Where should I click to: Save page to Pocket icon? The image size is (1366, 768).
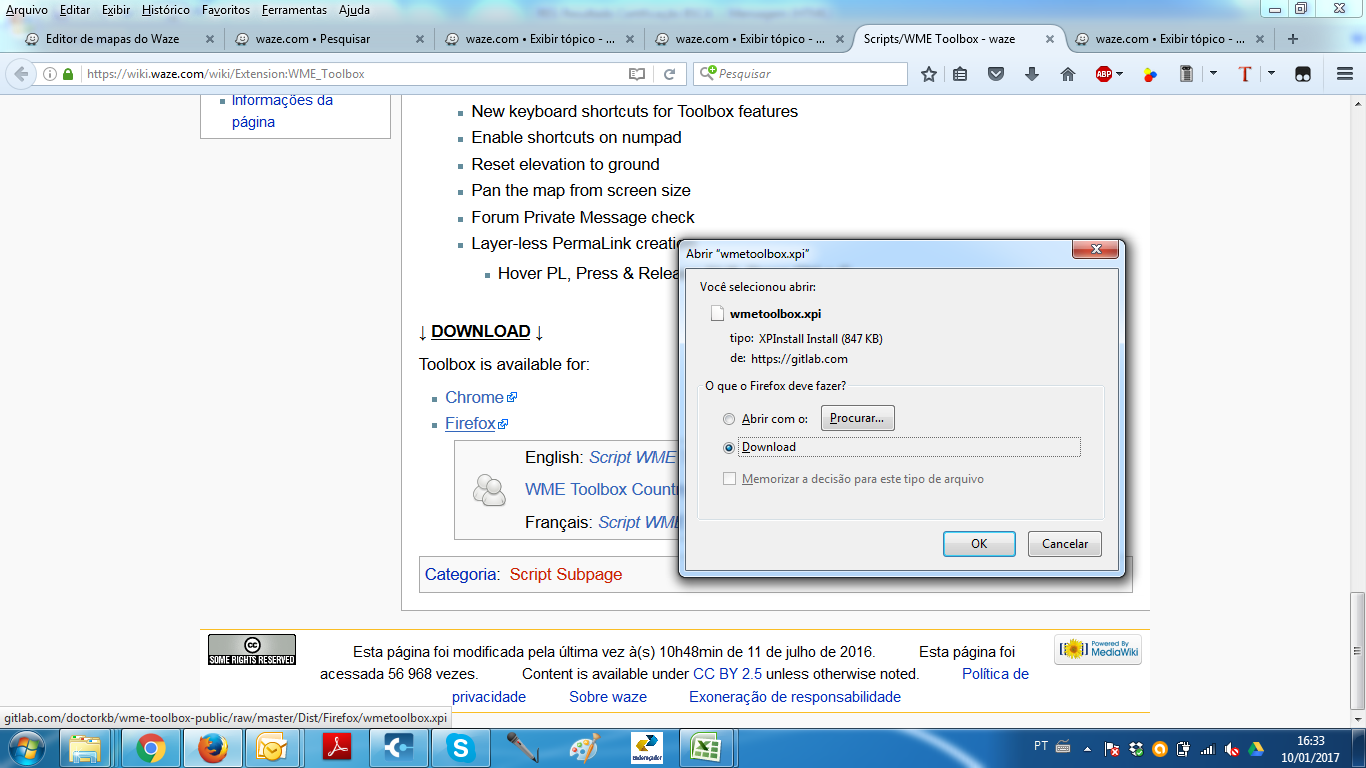click(x=996, y=74)
